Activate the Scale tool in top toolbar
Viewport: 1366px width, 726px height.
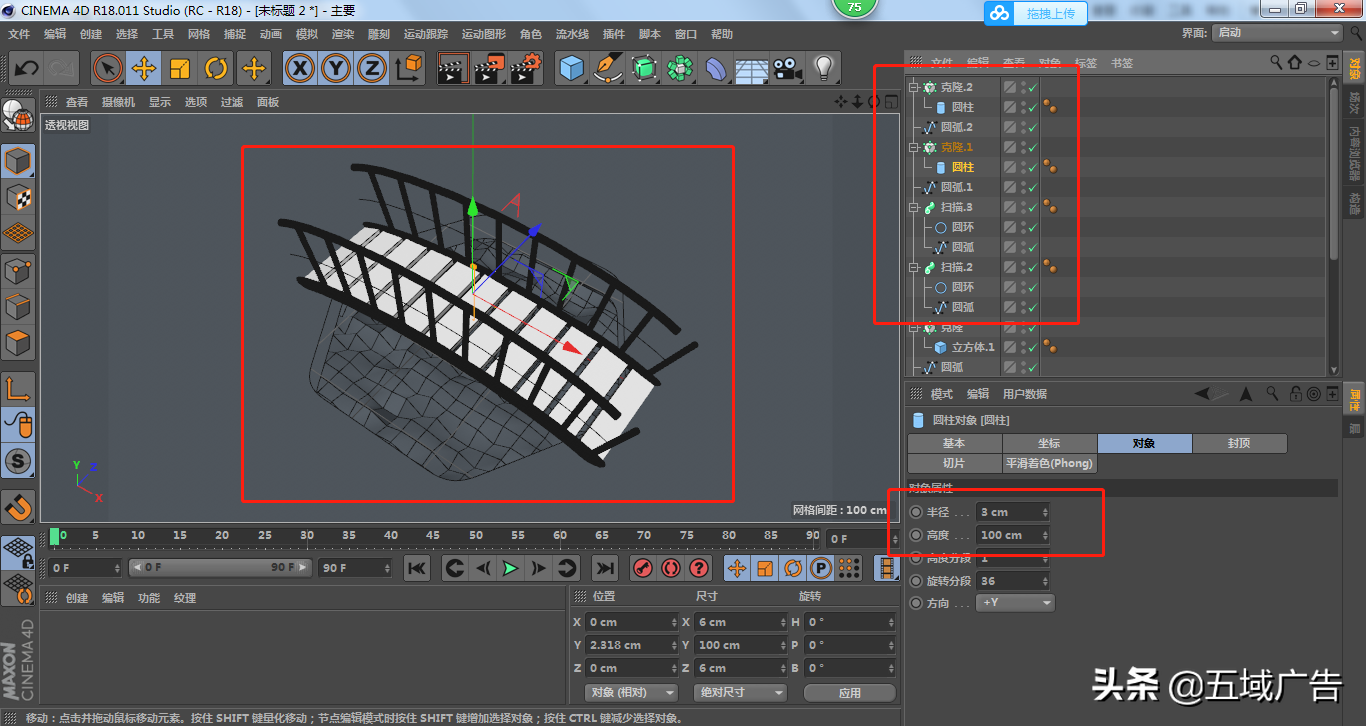click(x=180, y=69)
